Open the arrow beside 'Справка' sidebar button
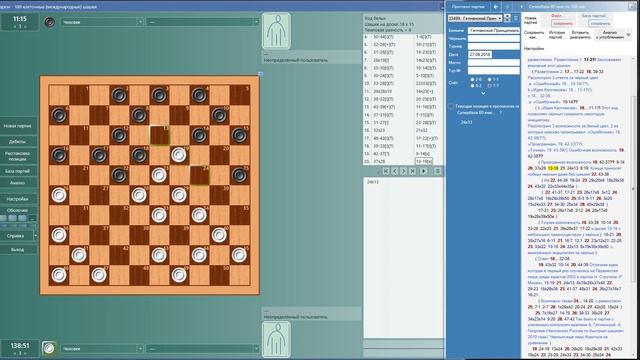Viewport: 640px width, 360px height. [36, 236]
